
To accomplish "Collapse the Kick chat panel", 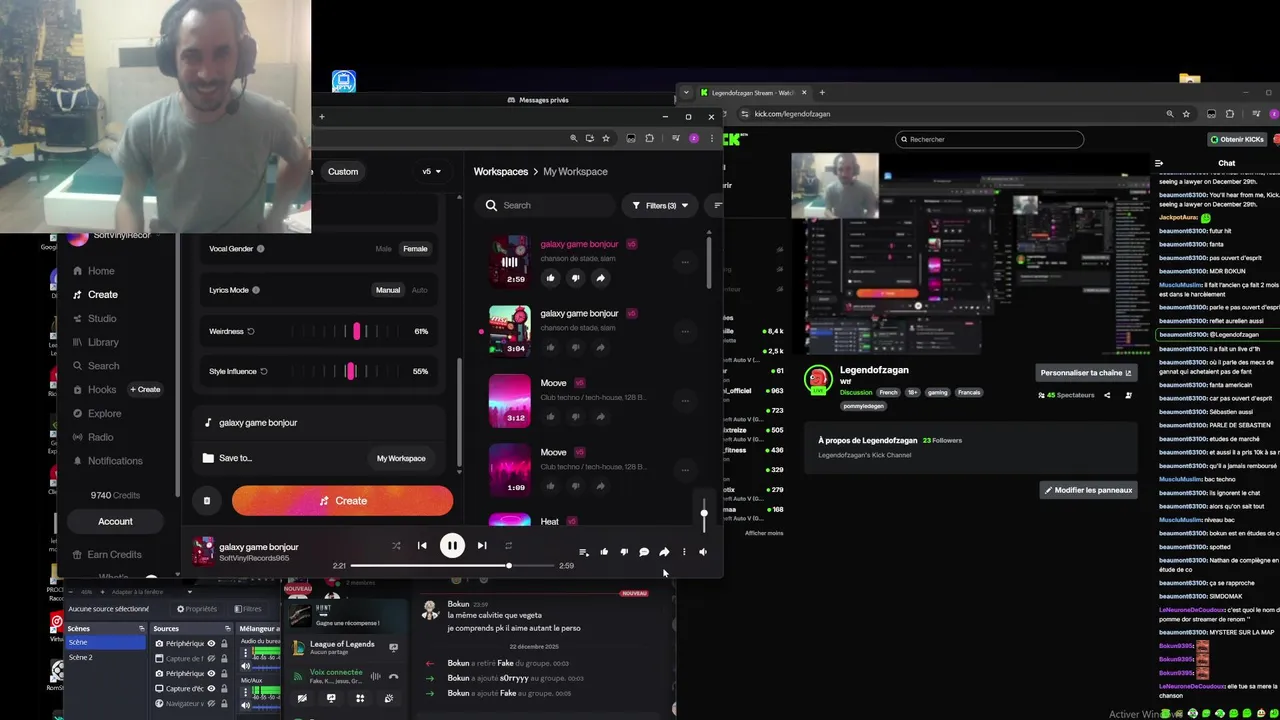I will point(1159,163).
